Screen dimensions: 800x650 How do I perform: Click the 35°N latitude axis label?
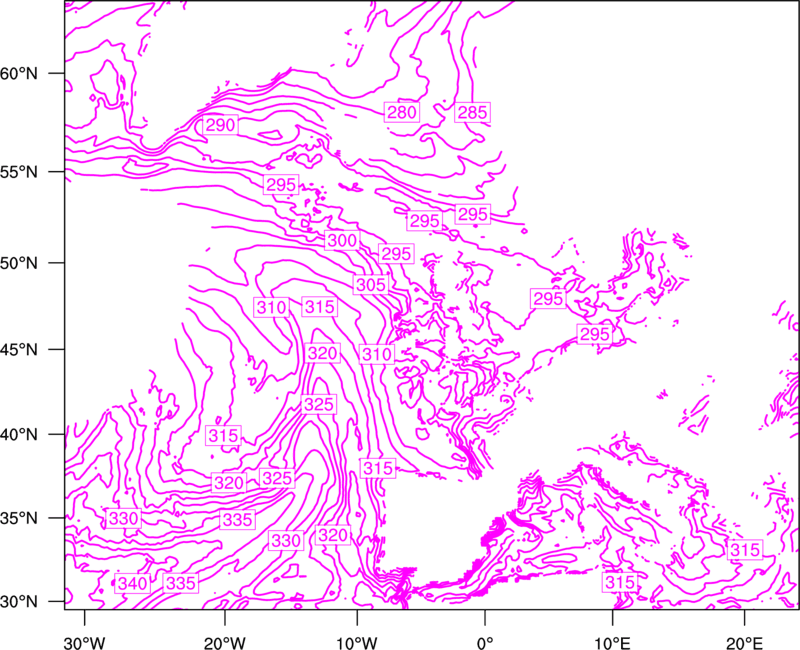pos(19,518)
